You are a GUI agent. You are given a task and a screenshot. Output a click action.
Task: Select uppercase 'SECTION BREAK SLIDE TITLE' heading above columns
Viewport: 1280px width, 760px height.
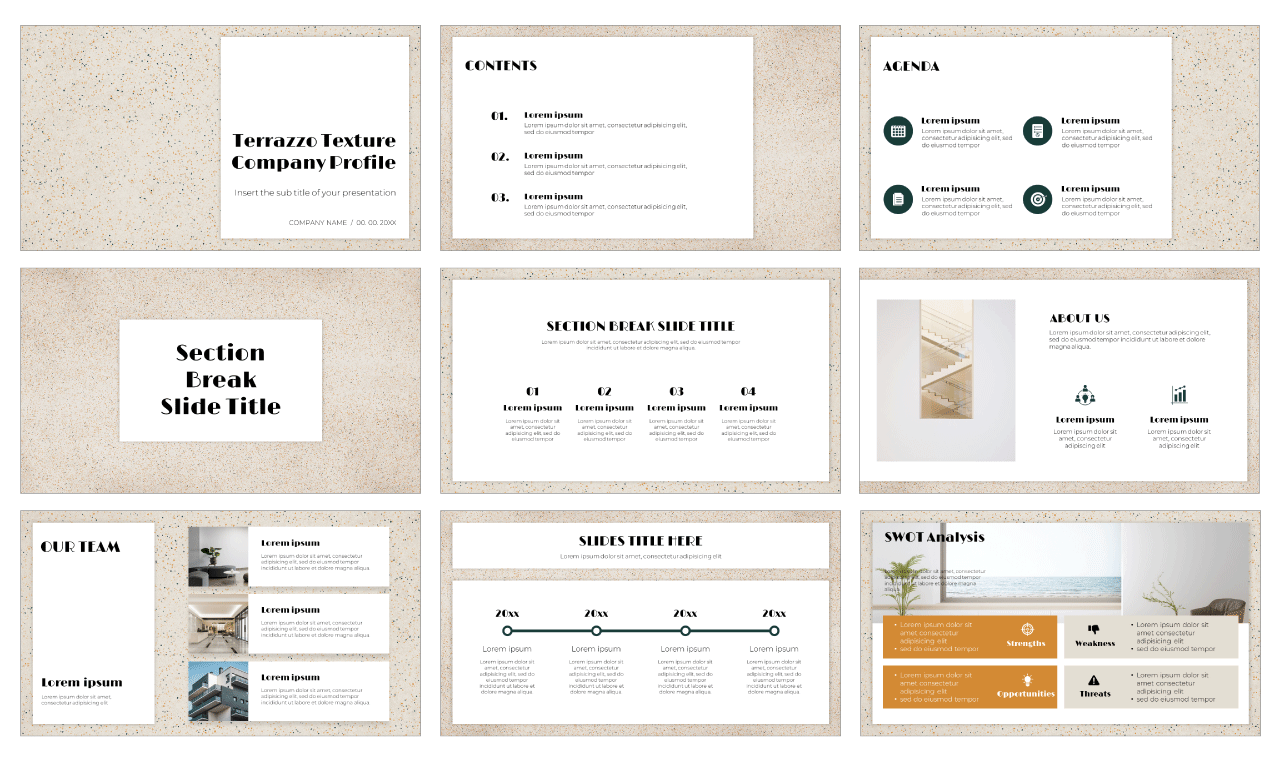[x=640, y=326]
